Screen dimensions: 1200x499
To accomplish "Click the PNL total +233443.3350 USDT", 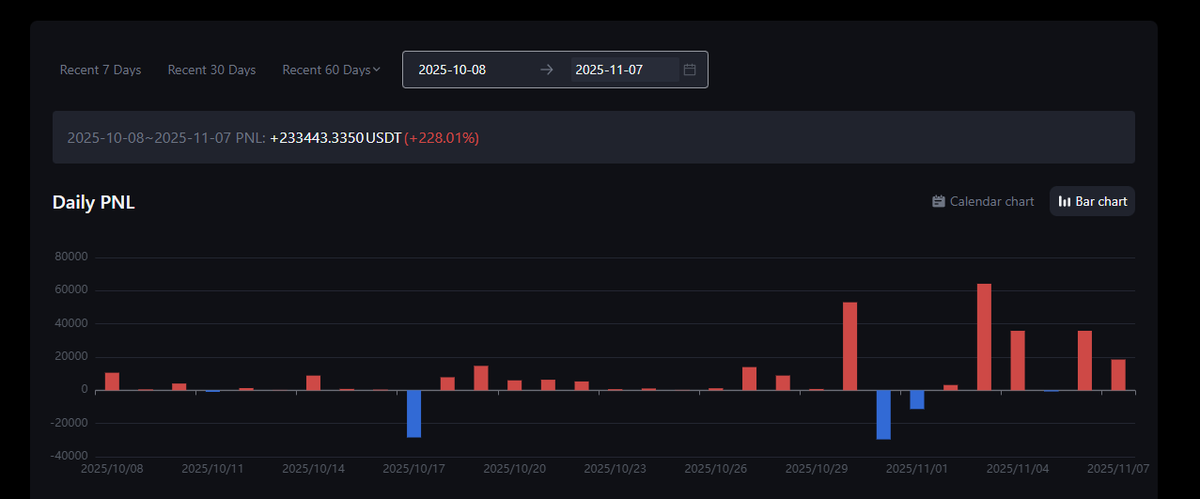I will pos(335,137).
